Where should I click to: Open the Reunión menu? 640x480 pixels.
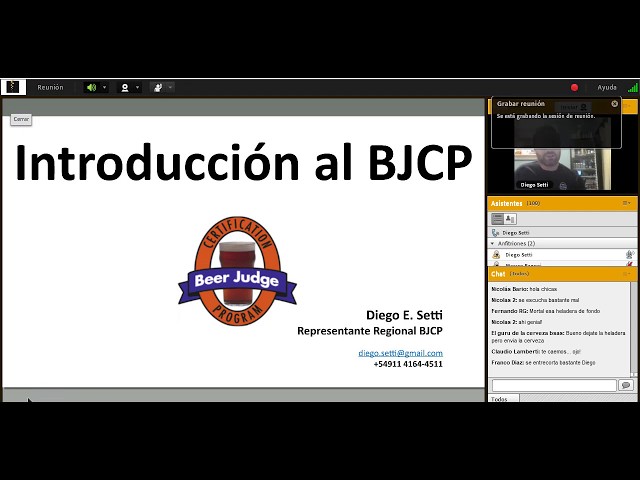pyautogui.click(x=50, y=87)
